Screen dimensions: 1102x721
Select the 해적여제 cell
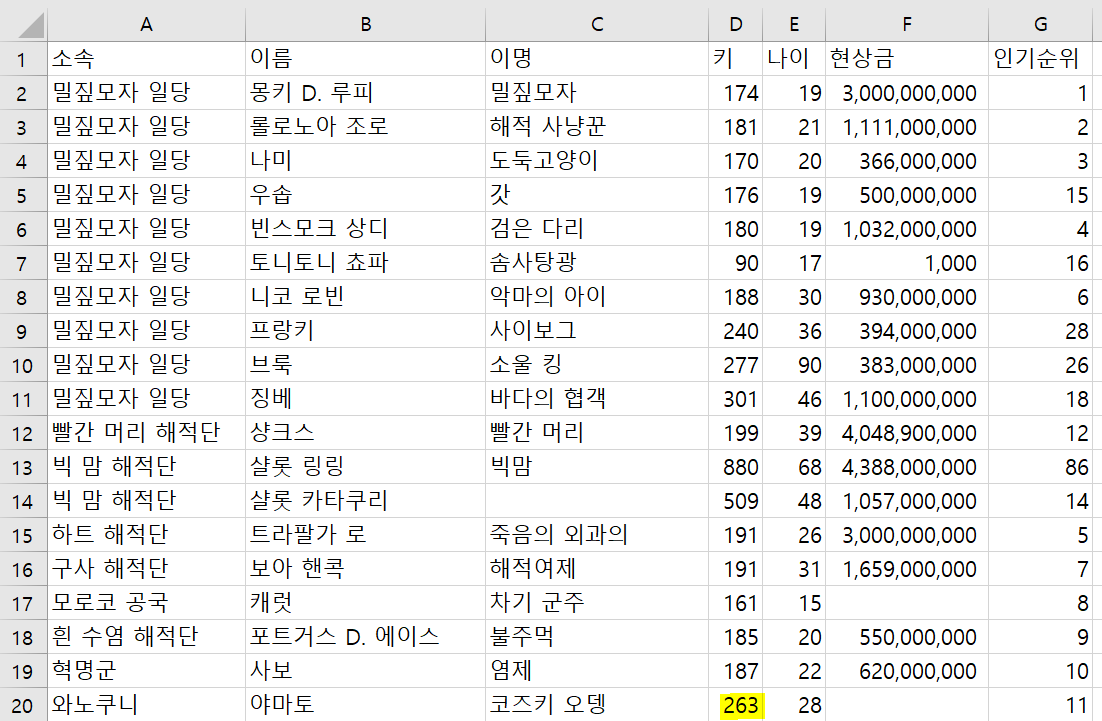coord(597,569)
